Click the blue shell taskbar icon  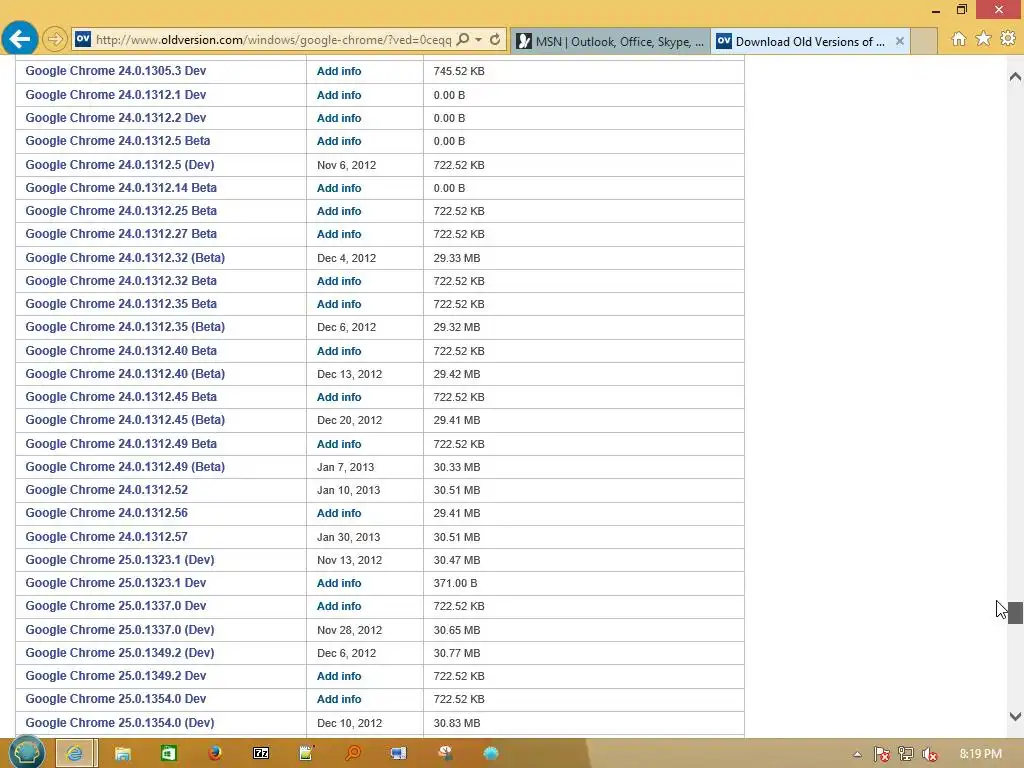point(491,753)
